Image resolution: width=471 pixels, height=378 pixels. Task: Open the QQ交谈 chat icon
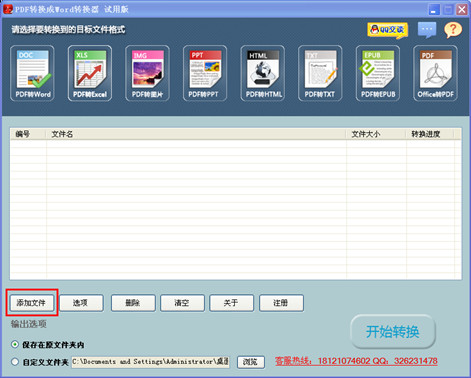tap(388, 30)
